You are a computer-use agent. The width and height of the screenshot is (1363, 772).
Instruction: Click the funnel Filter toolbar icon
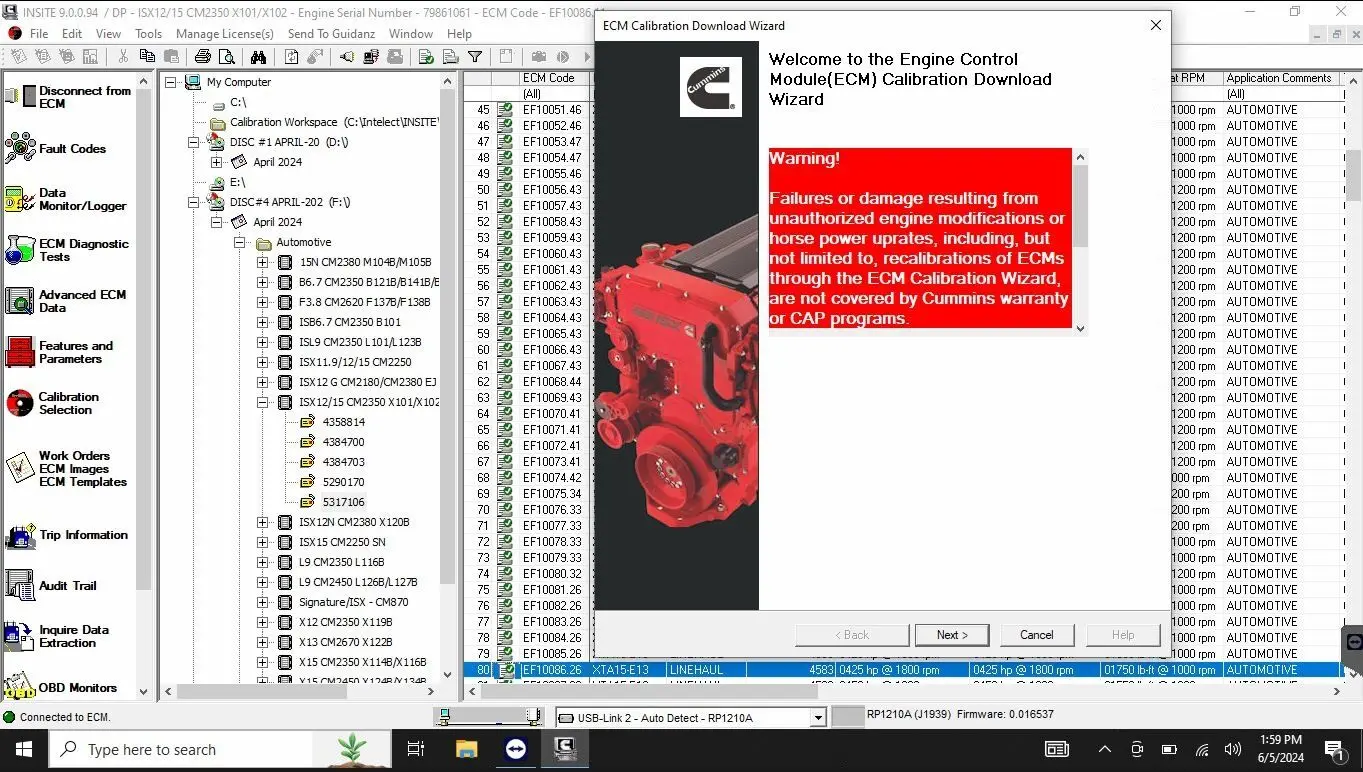point(475,57)
